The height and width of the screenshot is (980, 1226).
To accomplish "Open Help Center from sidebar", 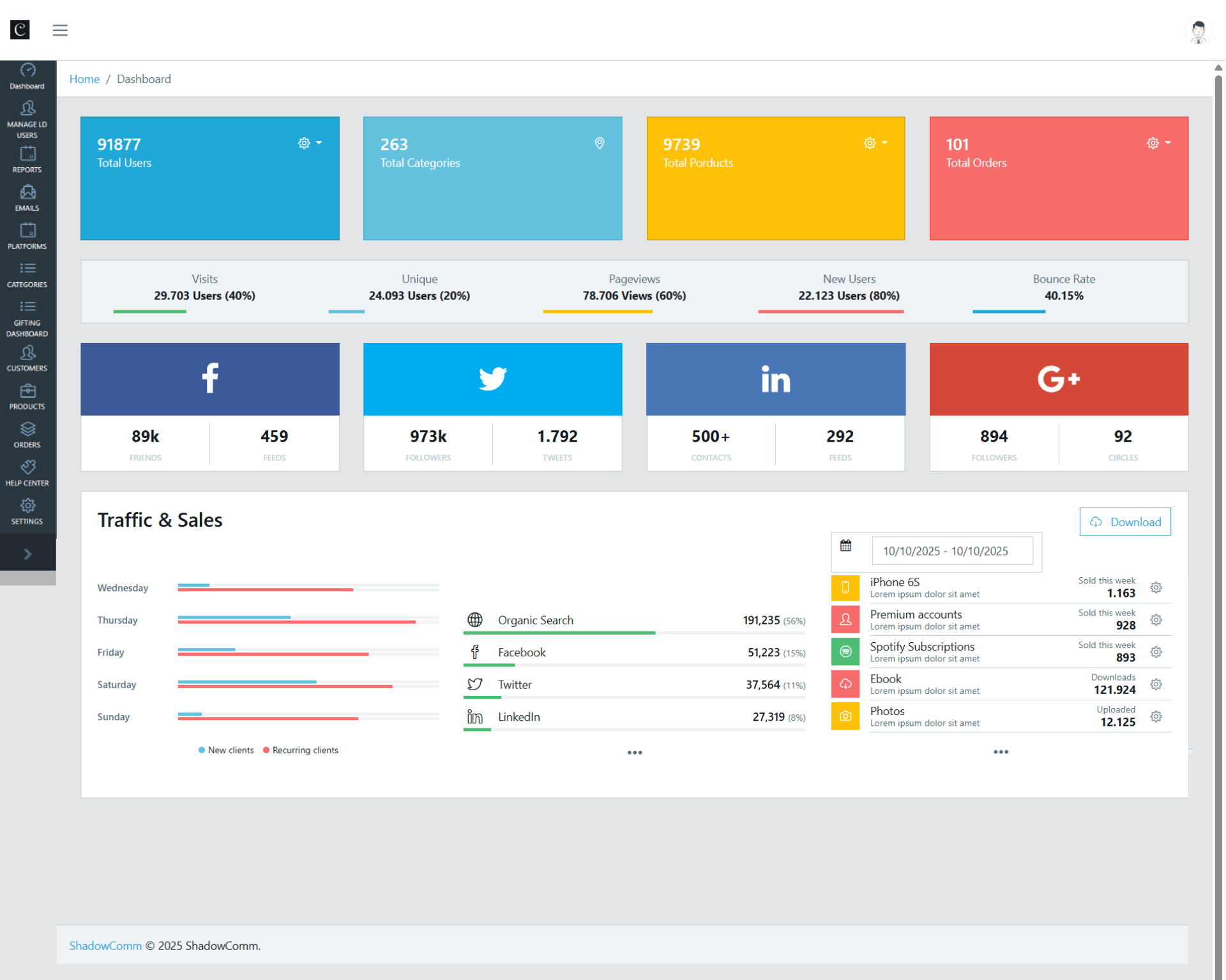I will click(x=27, y=473).
